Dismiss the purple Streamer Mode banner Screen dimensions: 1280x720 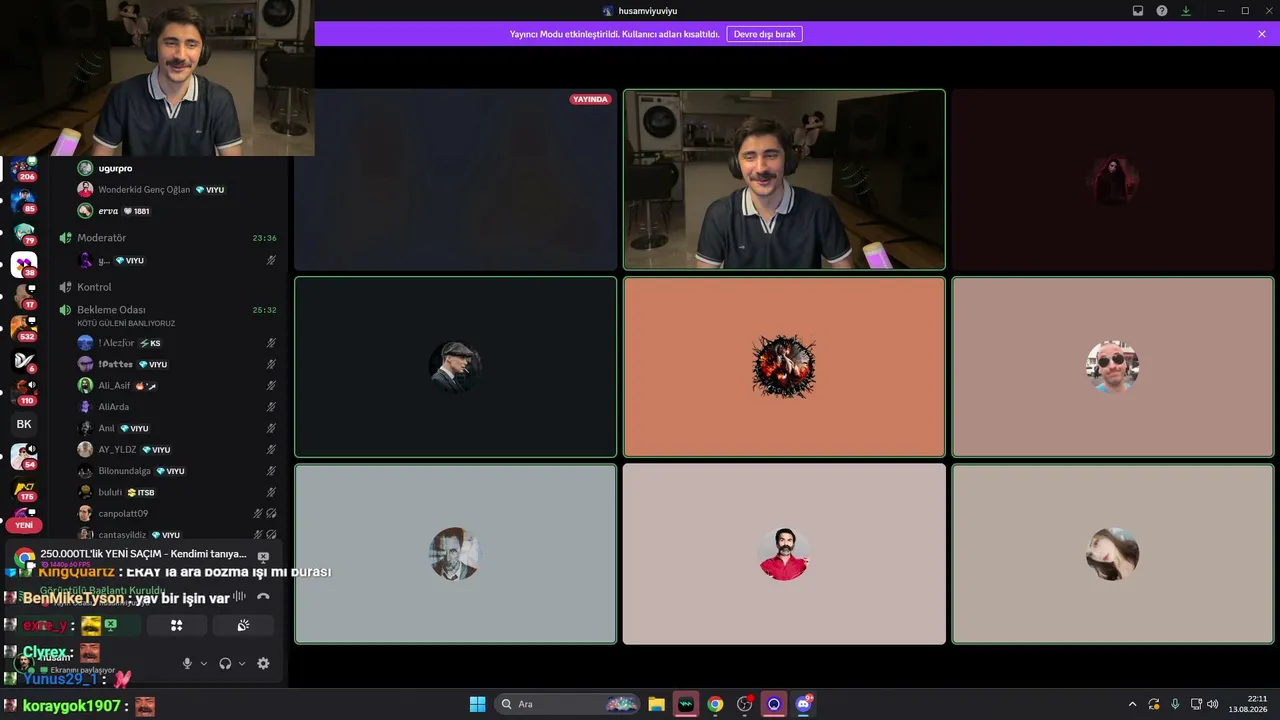click(1262, 34)
